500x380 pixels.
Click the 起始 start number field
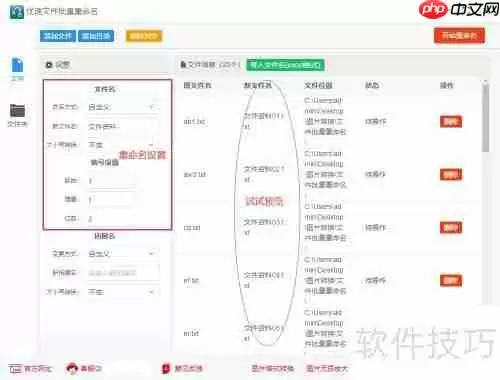tap(112, 181)
